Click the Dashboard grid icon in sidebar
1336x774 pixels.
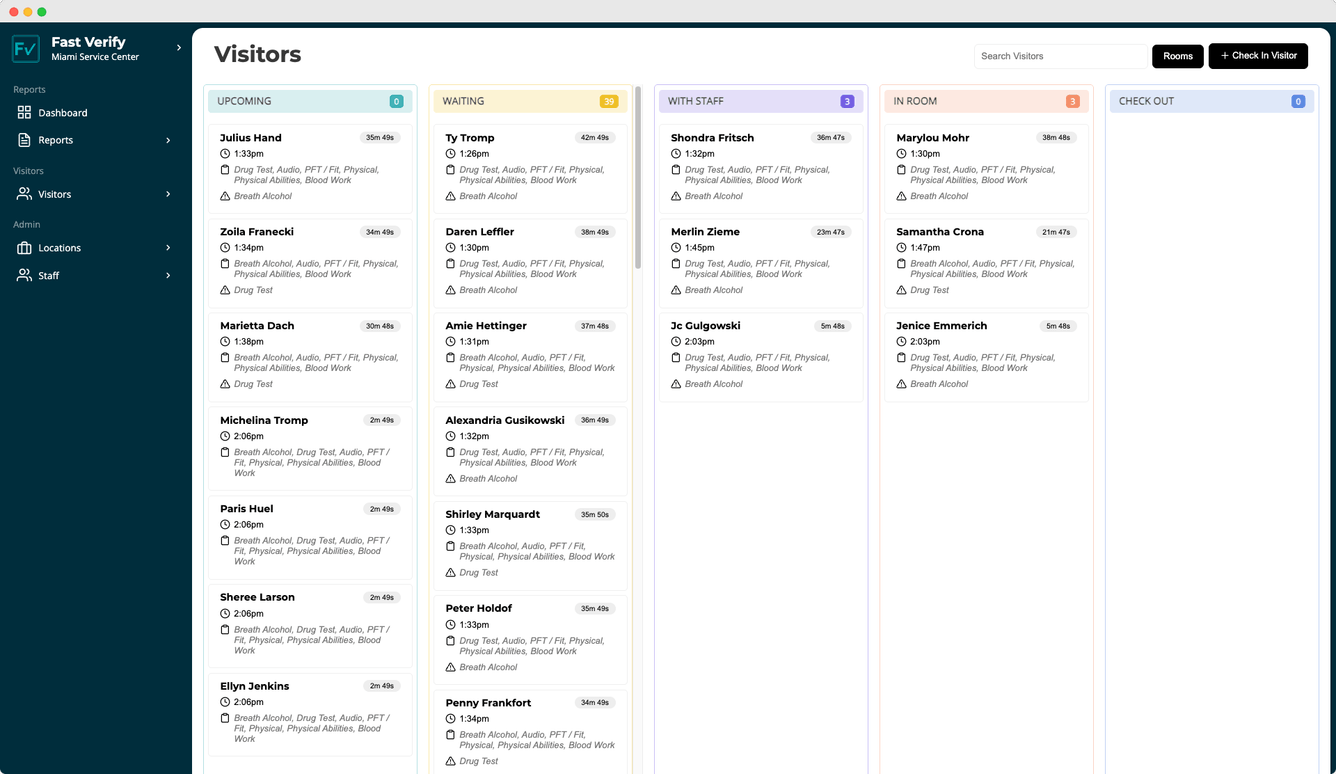(24, 113)
